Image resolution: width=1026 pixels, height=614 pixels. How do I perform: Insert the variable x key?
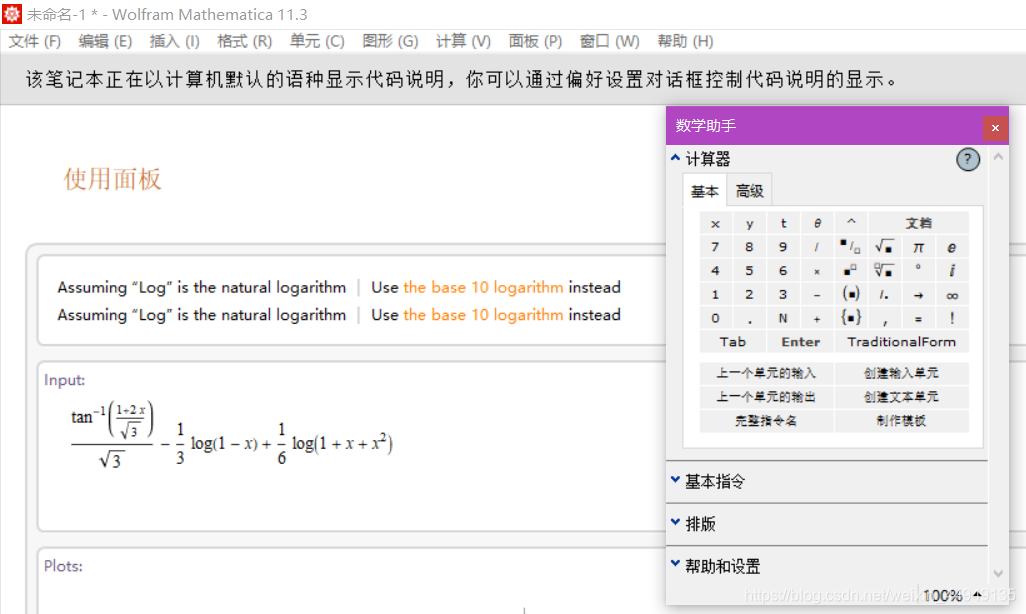click(715, 223)
